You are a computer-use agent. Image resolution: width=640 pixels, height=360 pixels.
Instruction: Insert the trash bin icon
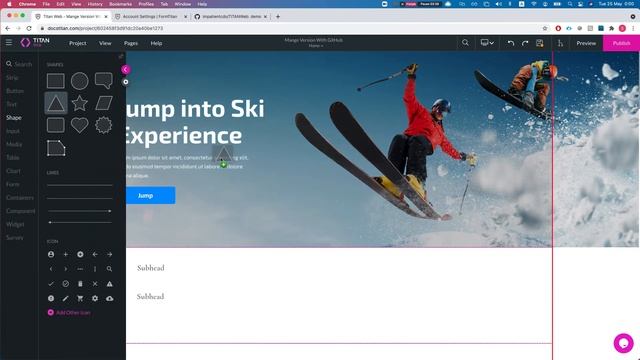pyautogui.click(x=80, y=284)
